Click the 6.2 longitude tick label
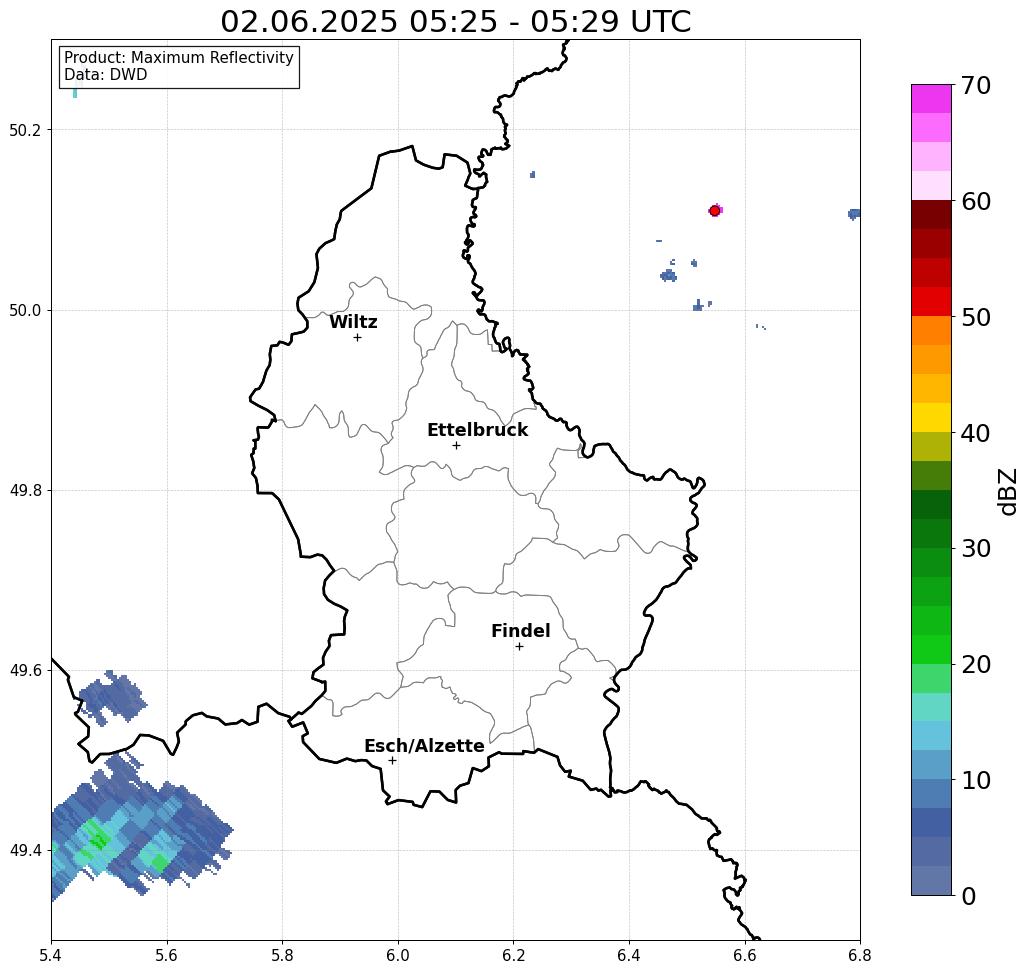 (514, 955)
